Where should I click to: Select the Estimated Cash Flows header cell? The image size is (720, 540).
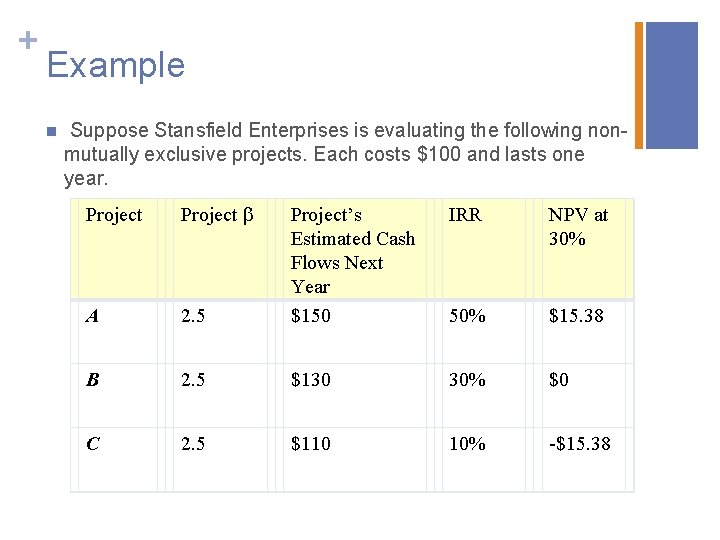(x=353, y=250)
